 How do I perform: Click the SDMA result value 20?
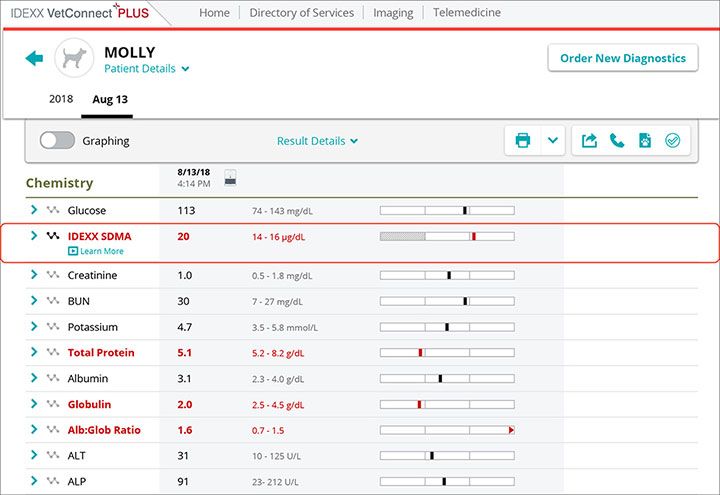click(183, 236)
